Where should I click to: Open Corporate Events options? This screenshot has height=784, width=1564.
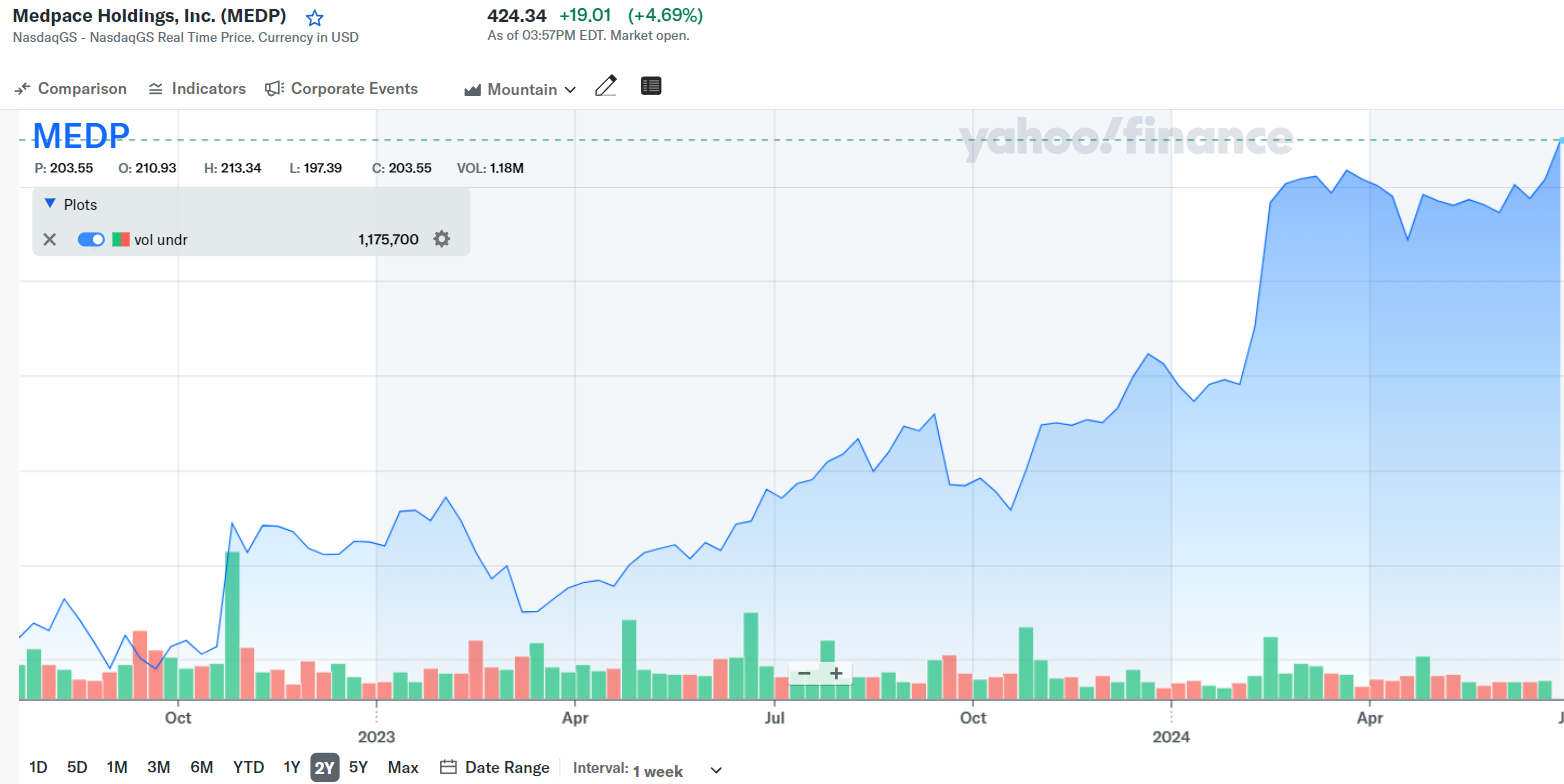coord(341,89)
